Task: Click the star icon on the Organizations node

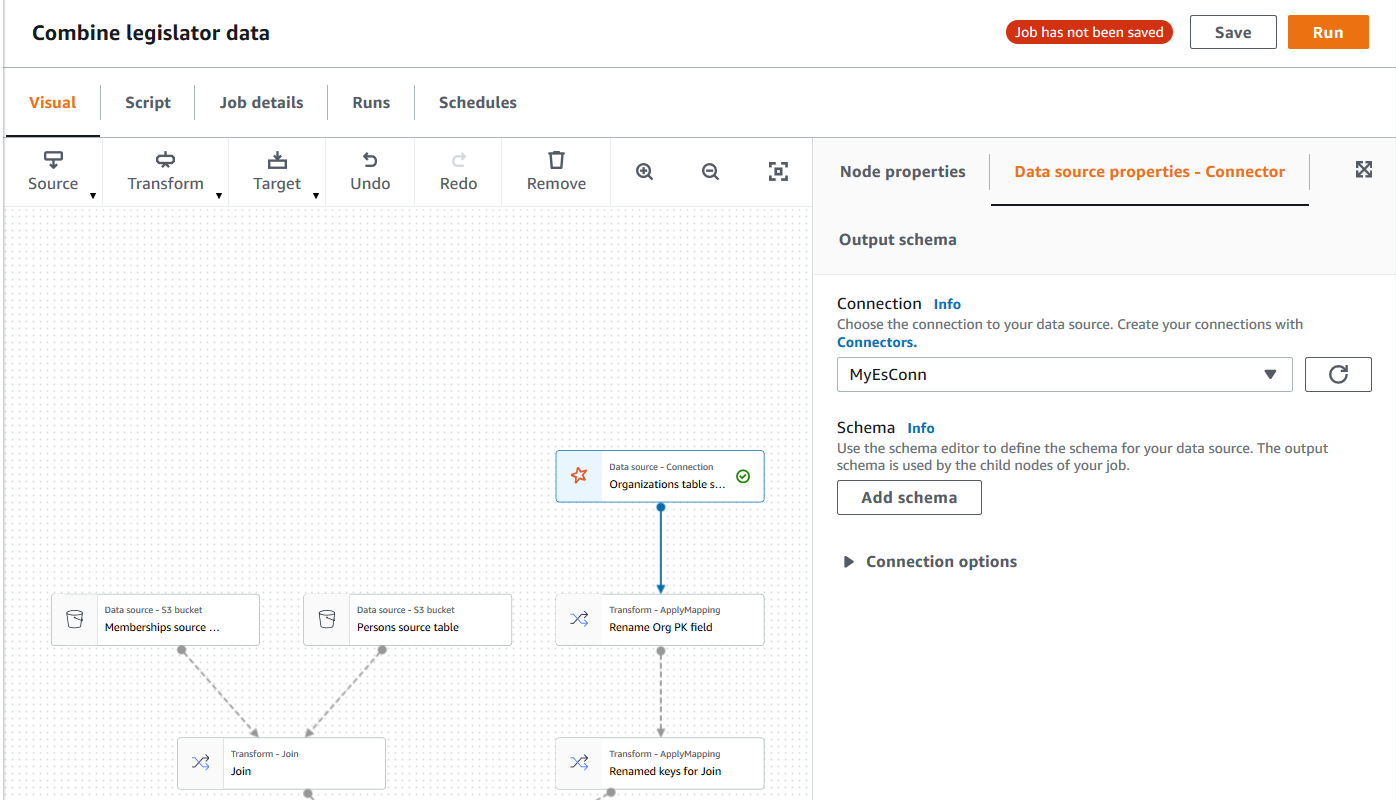Action: coord(579,476)
